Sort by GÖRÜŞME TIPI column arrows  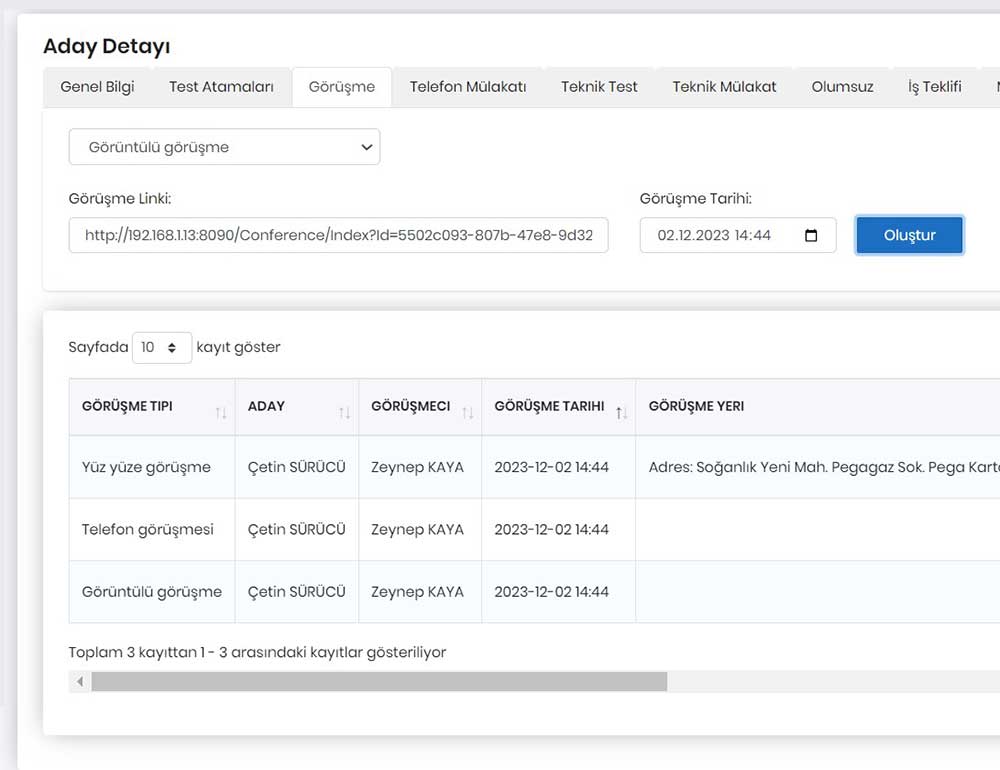221,413
